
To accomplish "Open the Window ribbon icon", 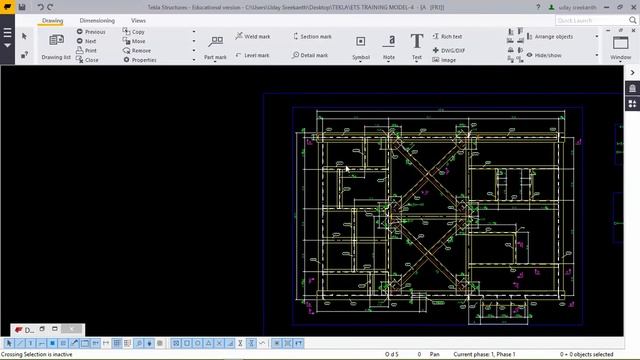I will pos(620,47).
